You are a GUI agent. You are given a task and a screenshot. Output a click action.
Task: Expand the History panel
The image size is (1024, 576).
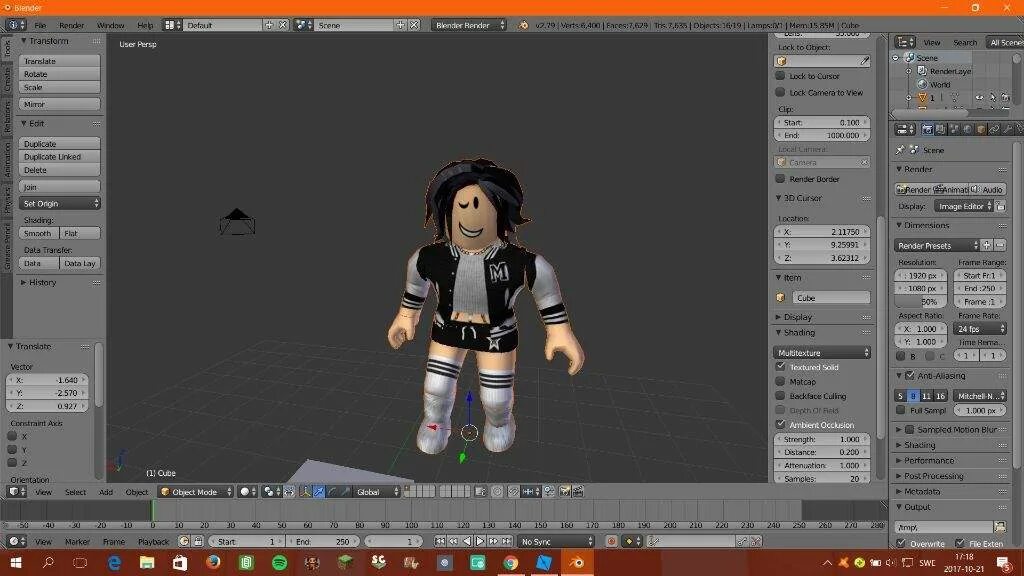42,282
